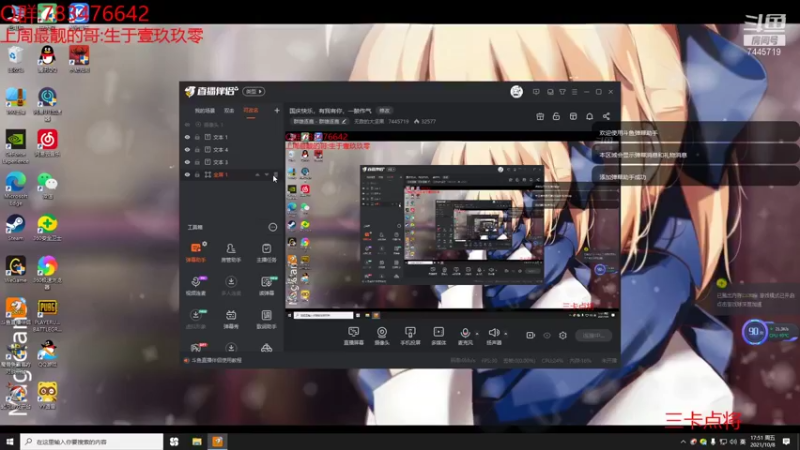Move 全屏 1 source up with arrow
This screenshot has width=800, height=450.
click(x=257, y=174)
